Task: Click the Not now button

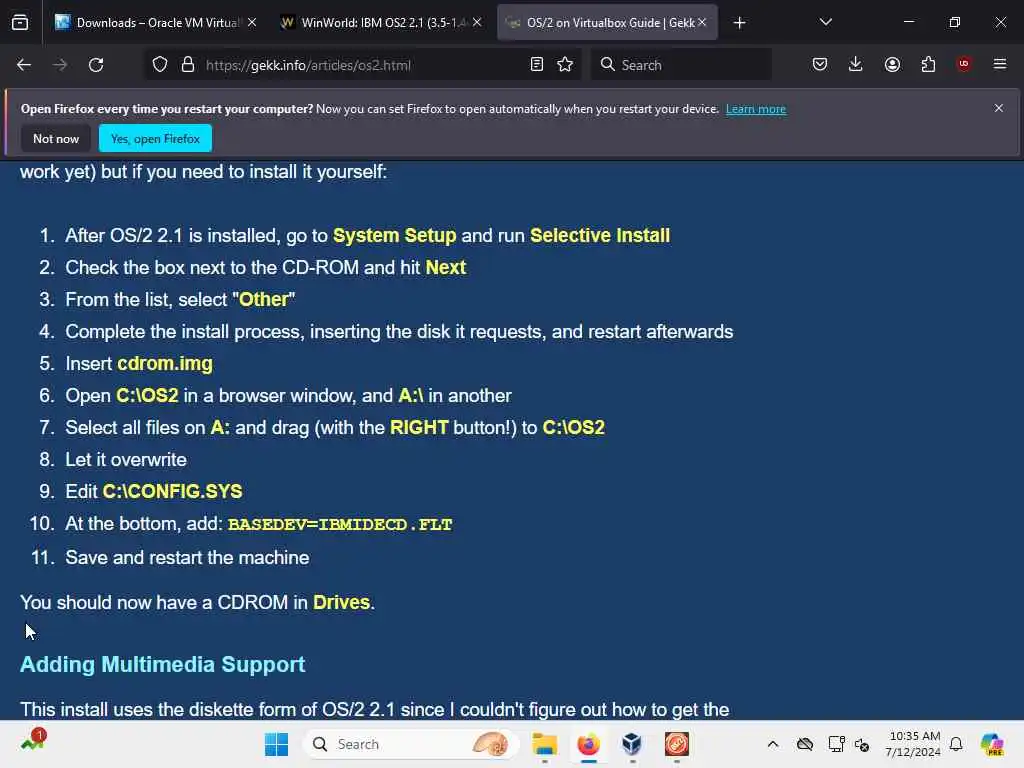Action: (x=56, y=138)
